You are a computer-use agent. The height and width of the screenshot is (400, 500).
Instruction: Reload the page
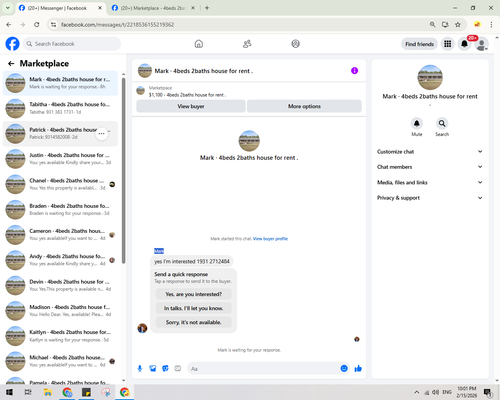[37, 24]
